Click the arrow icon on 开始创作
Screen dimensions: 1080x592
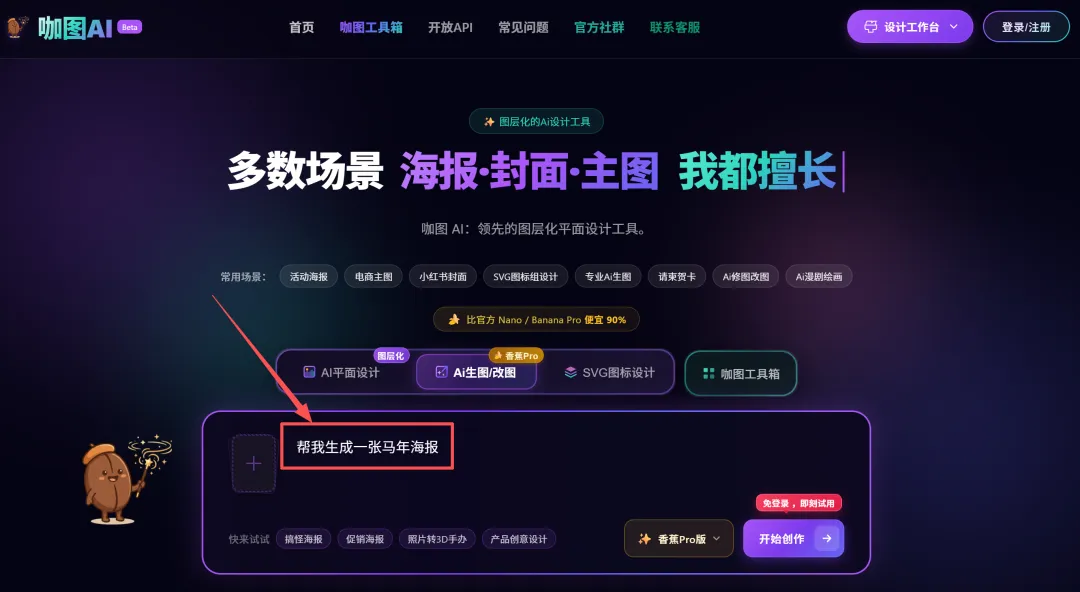[827, 538]
